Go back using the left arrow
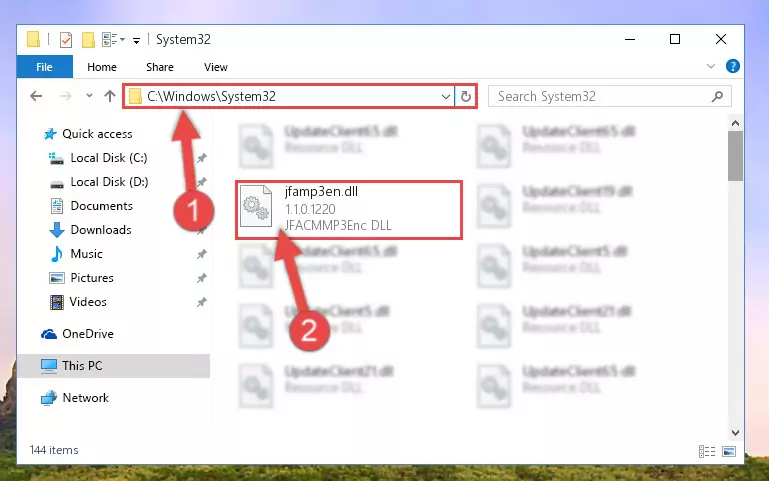Screen dimensions: 769x481 36,96
